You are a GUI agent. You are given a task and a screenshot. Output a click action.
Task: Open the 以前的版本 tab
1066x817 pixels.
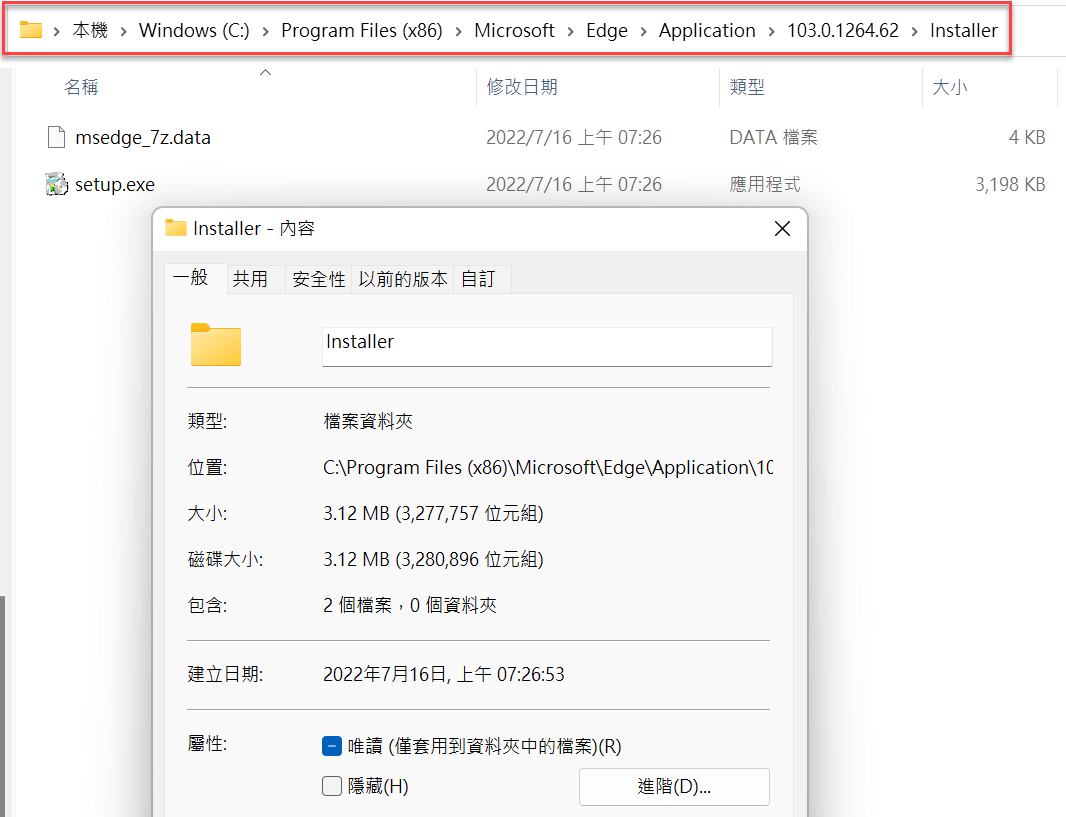coord(402,279)
